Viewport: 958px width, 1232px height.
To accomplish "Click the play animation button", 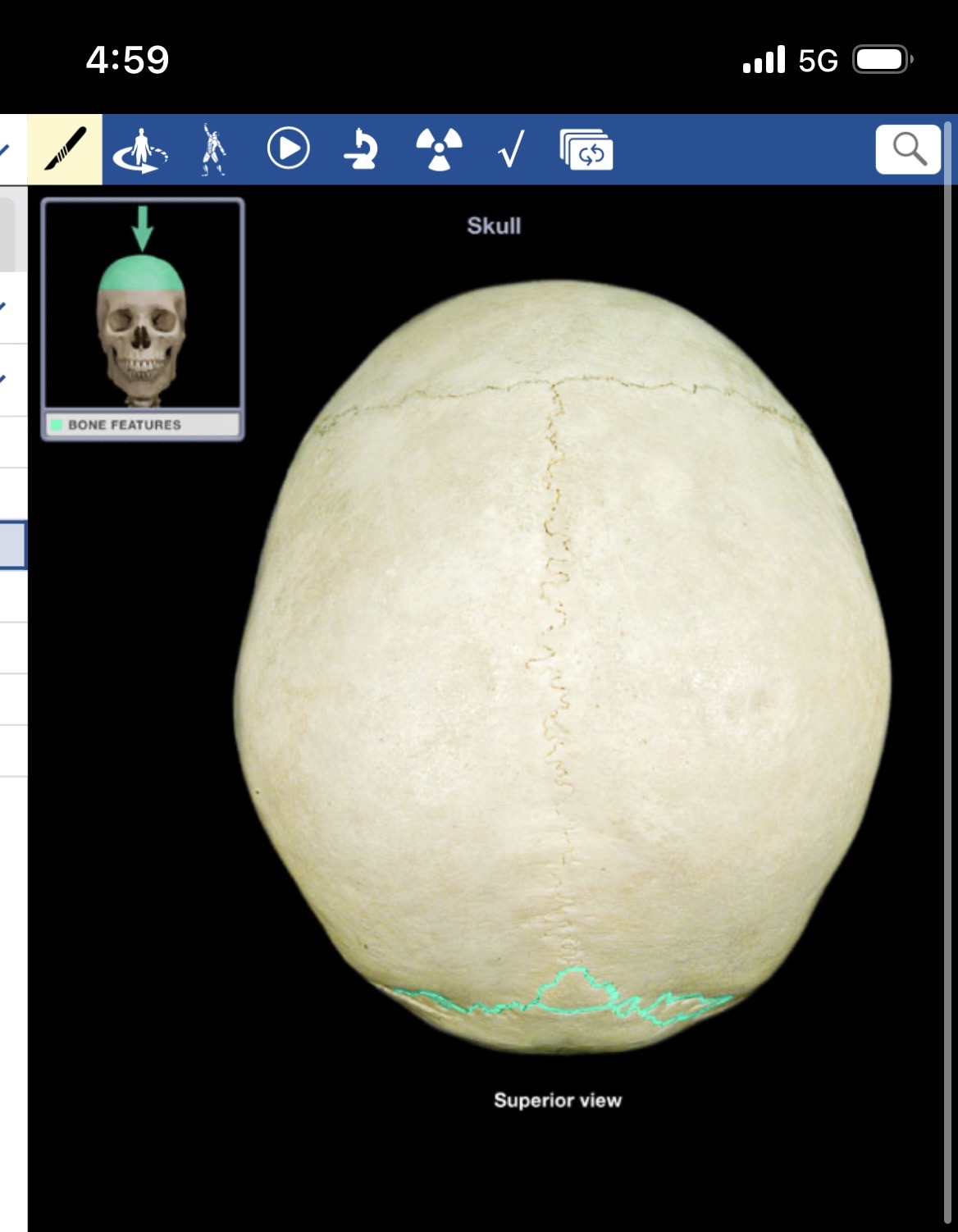I will 288,149.
